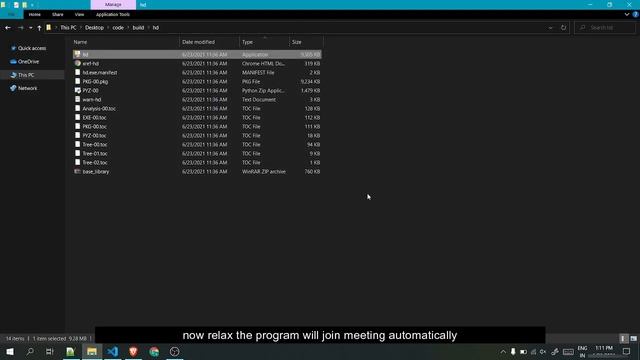Click the hd breadcrumb segment
This screenshot has height=360, width=640.
[x=156, y=28]
